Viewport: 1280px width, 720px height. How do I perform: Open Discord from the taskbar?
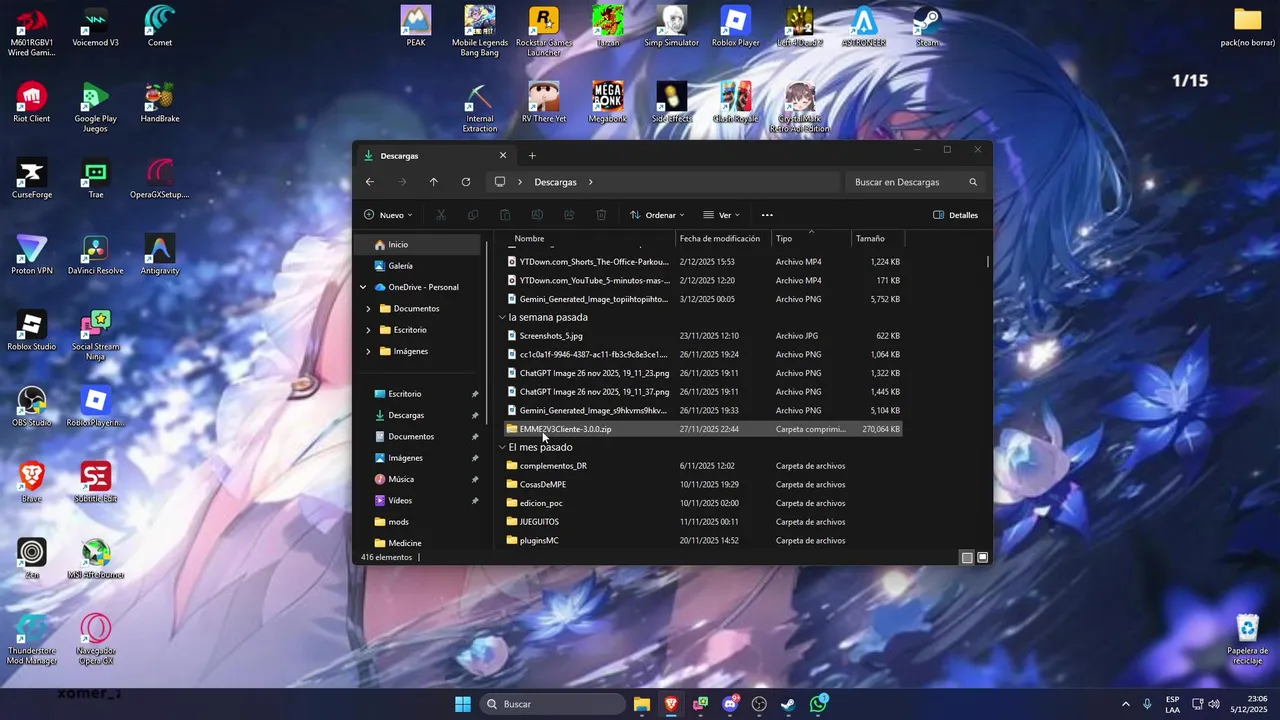click(730, 704)
